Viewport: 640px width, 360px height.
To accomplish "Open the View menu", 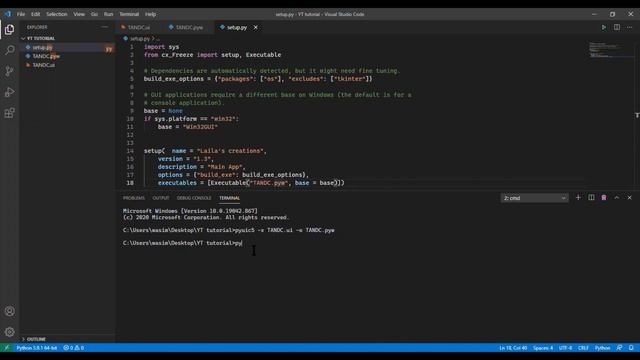I will pos(79,14).
